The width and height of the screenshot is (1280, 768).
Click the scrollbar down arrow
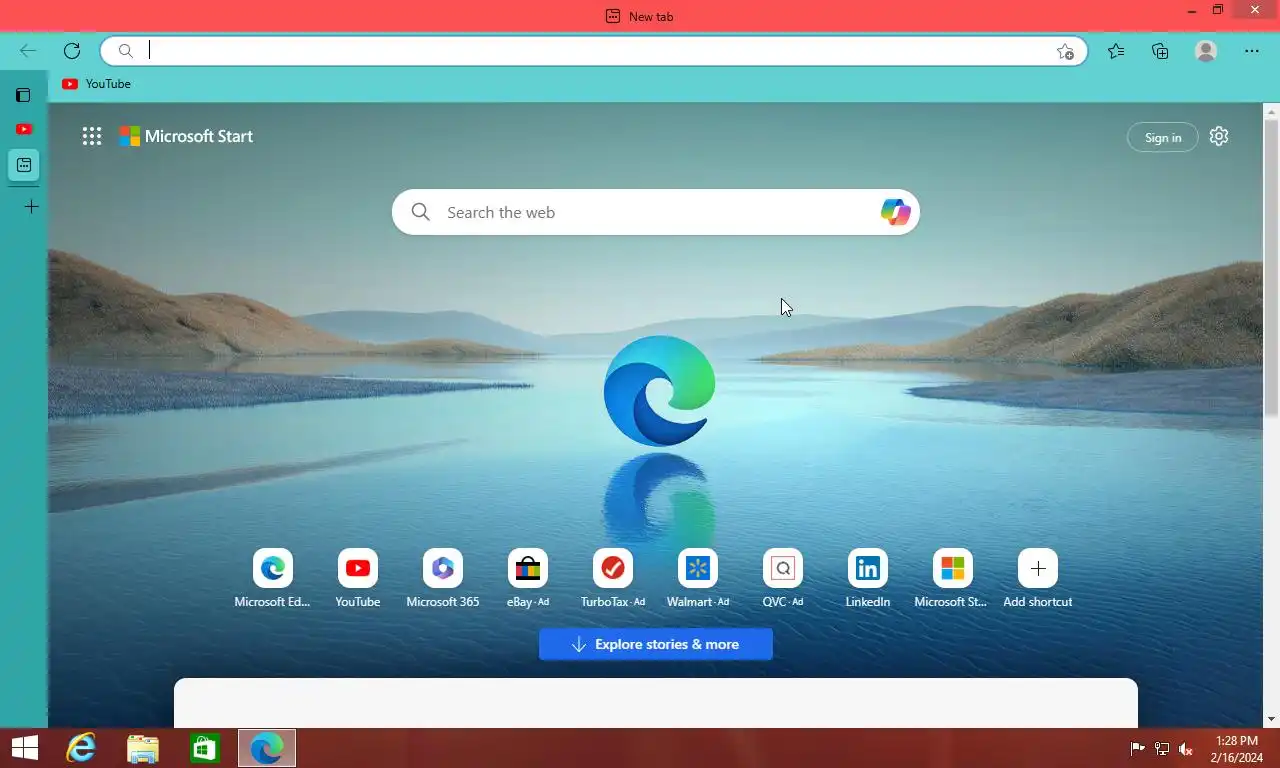(1271, 719)
